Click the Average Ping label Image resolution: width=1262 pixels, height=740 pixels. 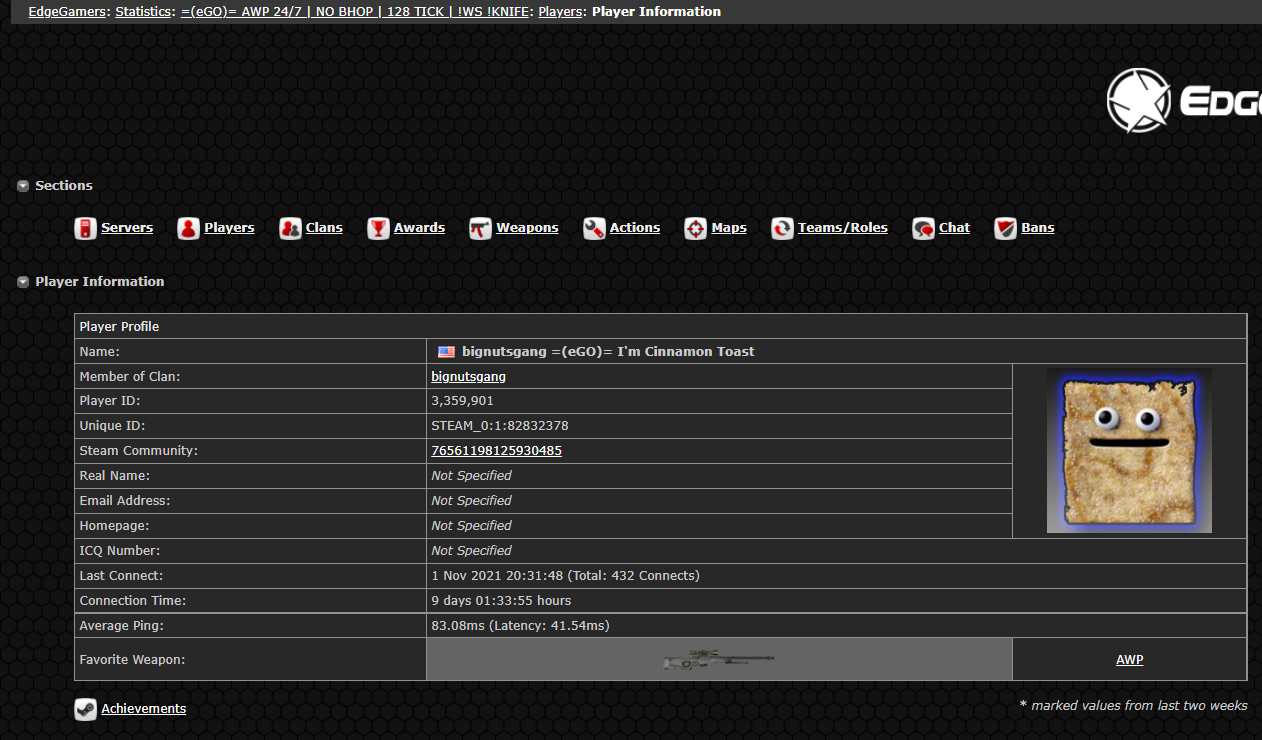point(121,626)
